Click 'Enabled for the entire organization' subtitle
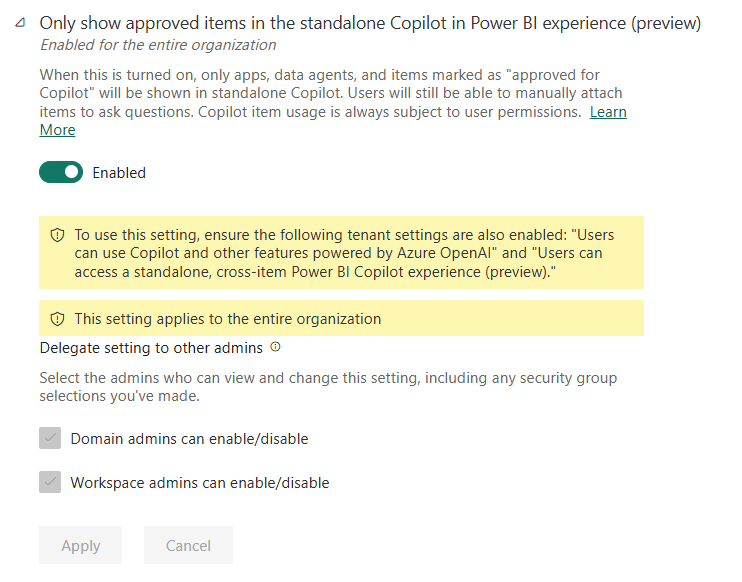Viewport: 742px width, 582px height. [x=158, y=45]
